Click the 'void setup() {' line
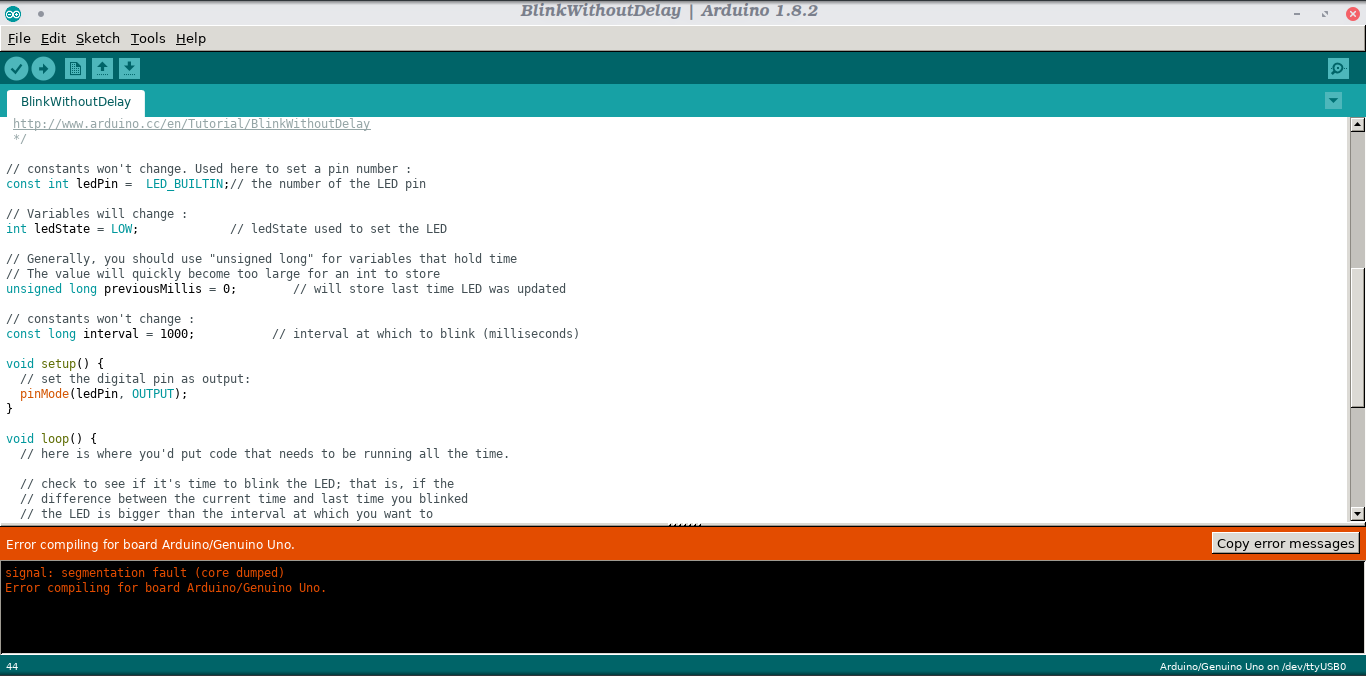This screenshot has height=676, width=1366. point(55,364)
